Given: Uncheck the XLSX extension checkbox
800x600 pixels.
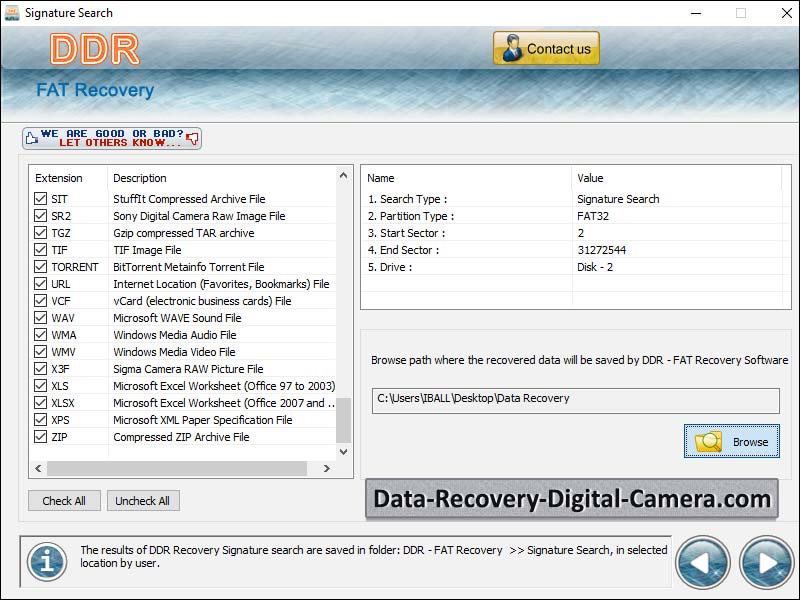Looking at the screenshot, I should [x=41, y=403].
